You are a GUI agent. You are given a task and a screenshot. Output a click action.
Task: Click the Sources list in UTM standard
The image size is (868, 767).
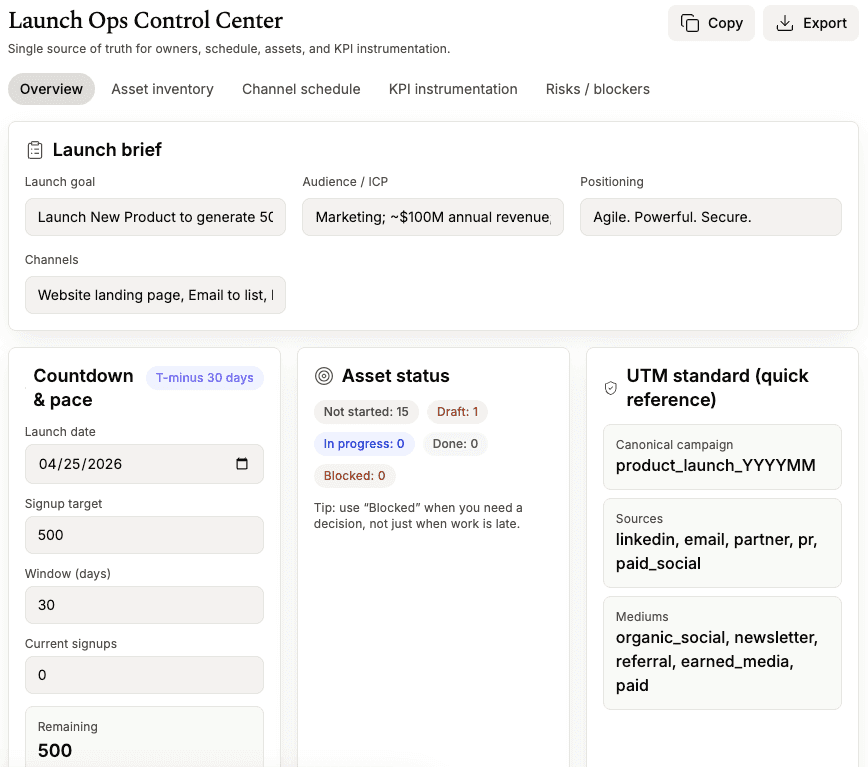click(722, 543)
